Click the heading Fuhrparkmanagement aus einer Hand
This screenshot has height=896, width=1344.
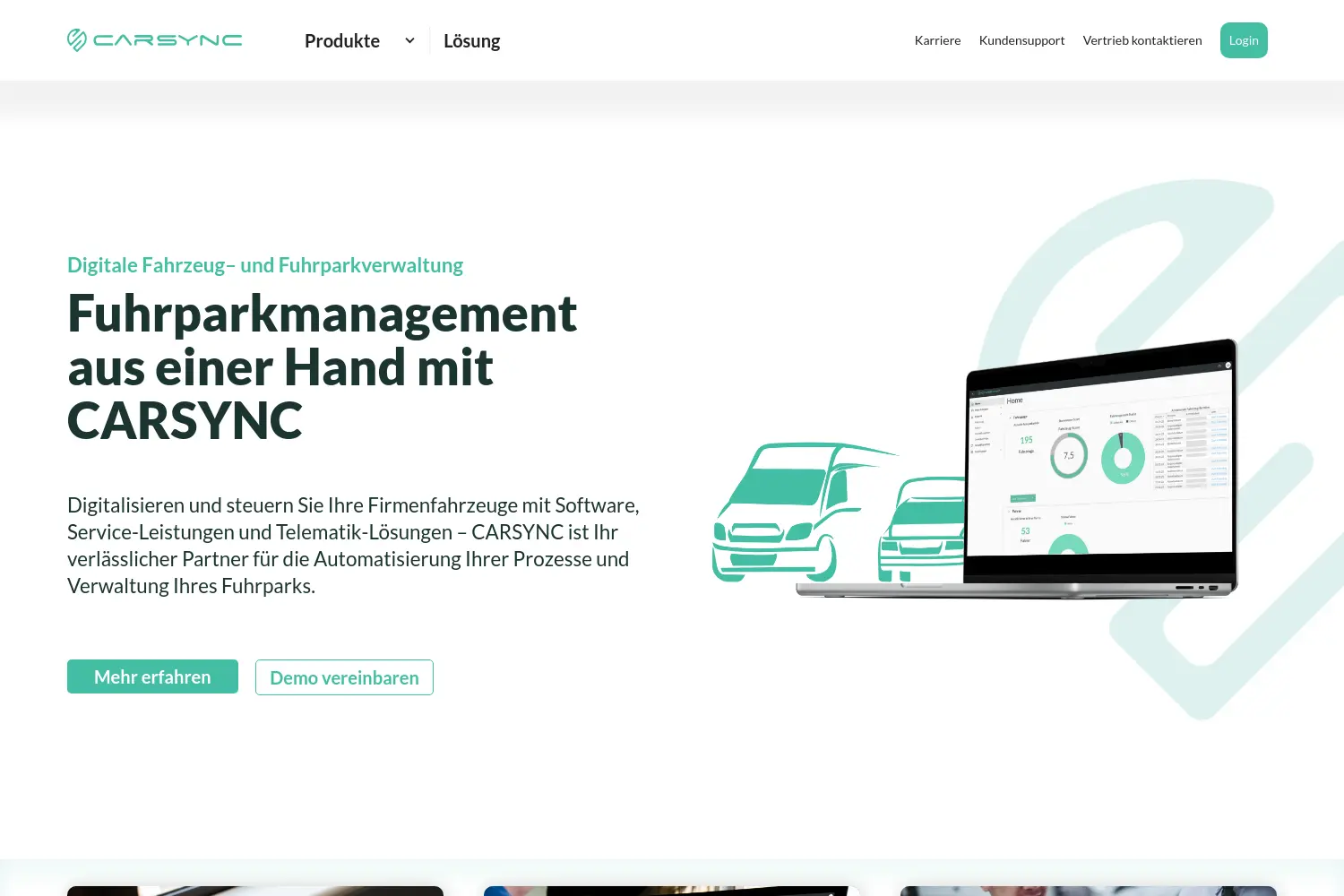[x=323, y=367]
